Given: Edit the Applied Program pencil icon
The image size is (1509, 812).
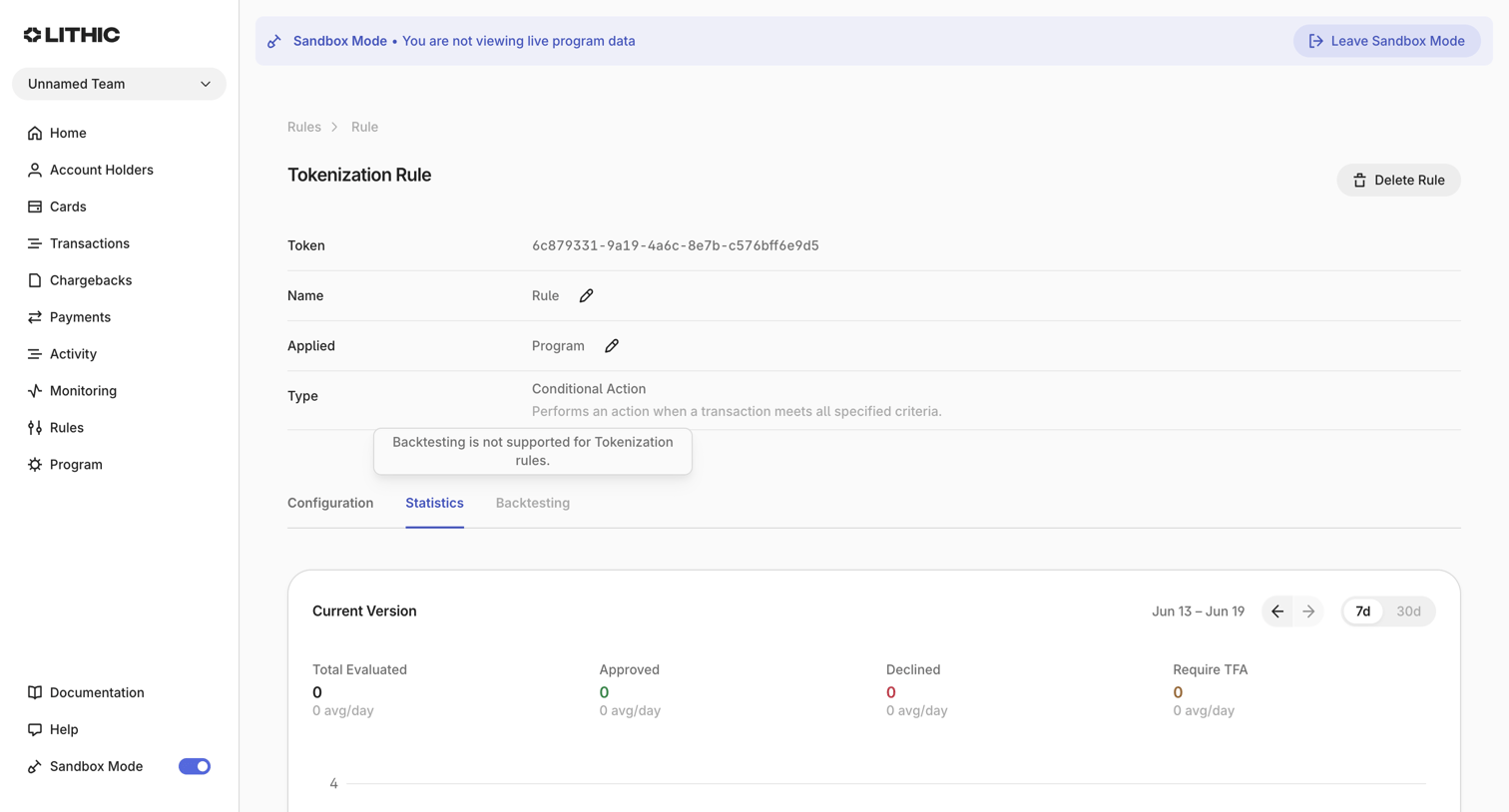Looking at the screenshot, I should pos(612,345).
